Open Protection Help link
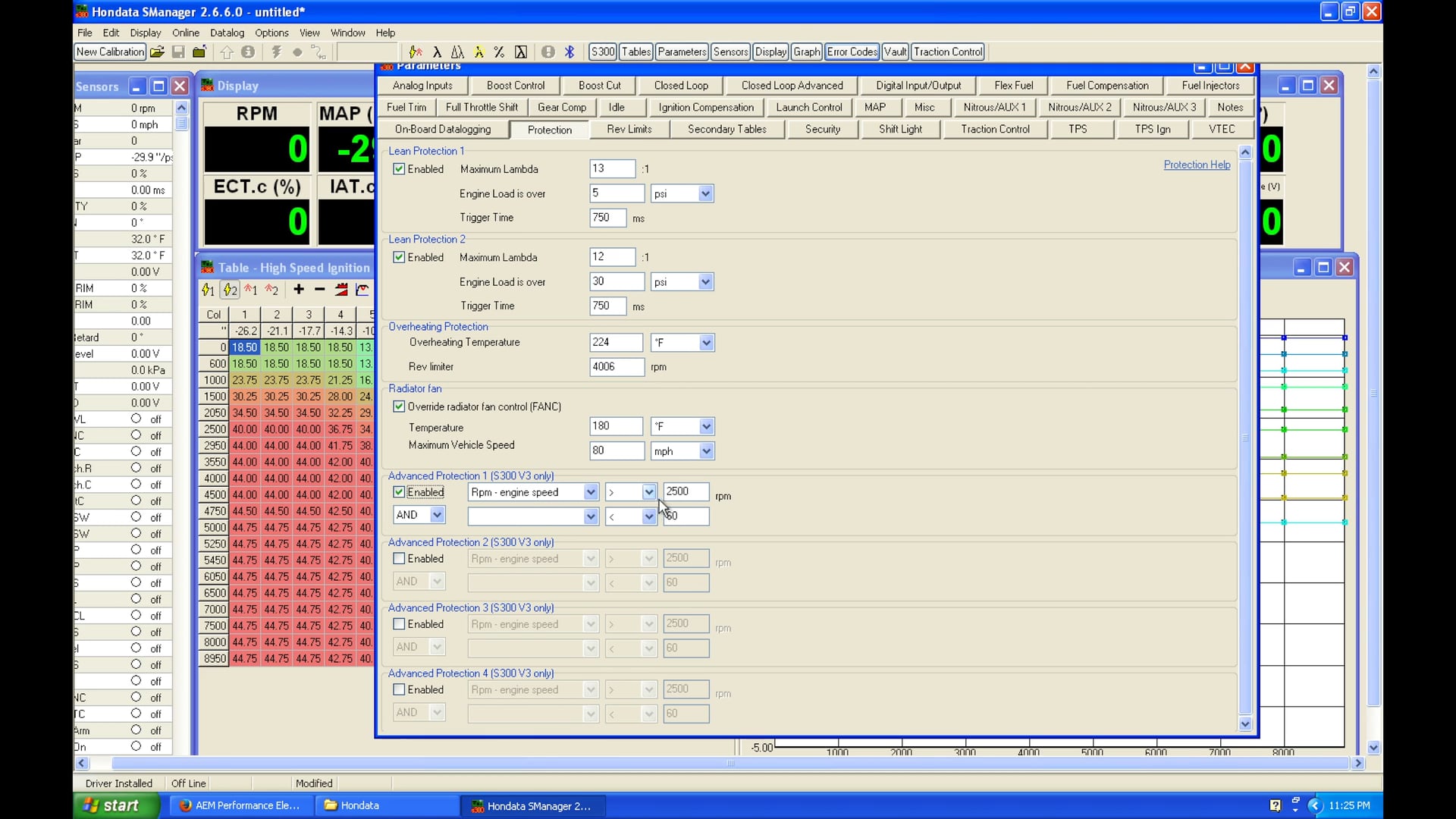 coord(1197,165)
